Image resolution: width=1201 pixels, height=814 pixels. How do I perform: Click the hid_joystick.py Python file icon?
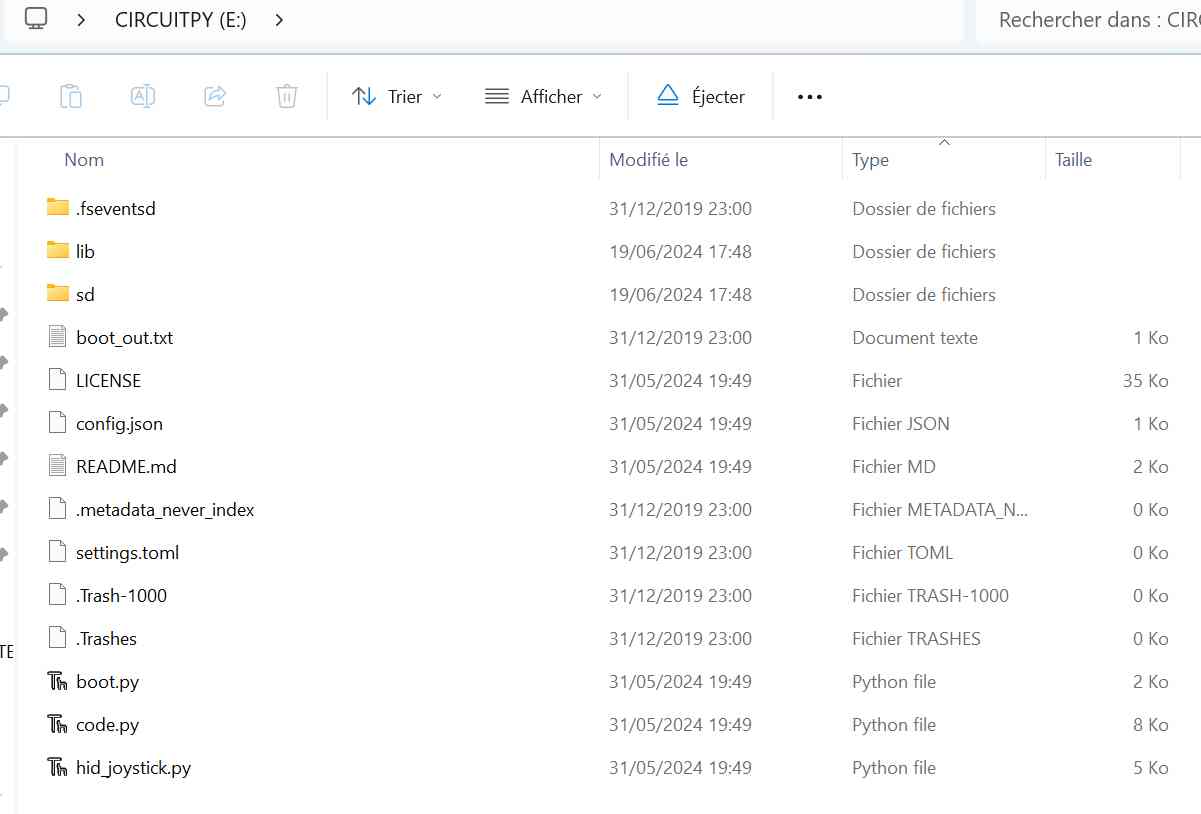58,767
